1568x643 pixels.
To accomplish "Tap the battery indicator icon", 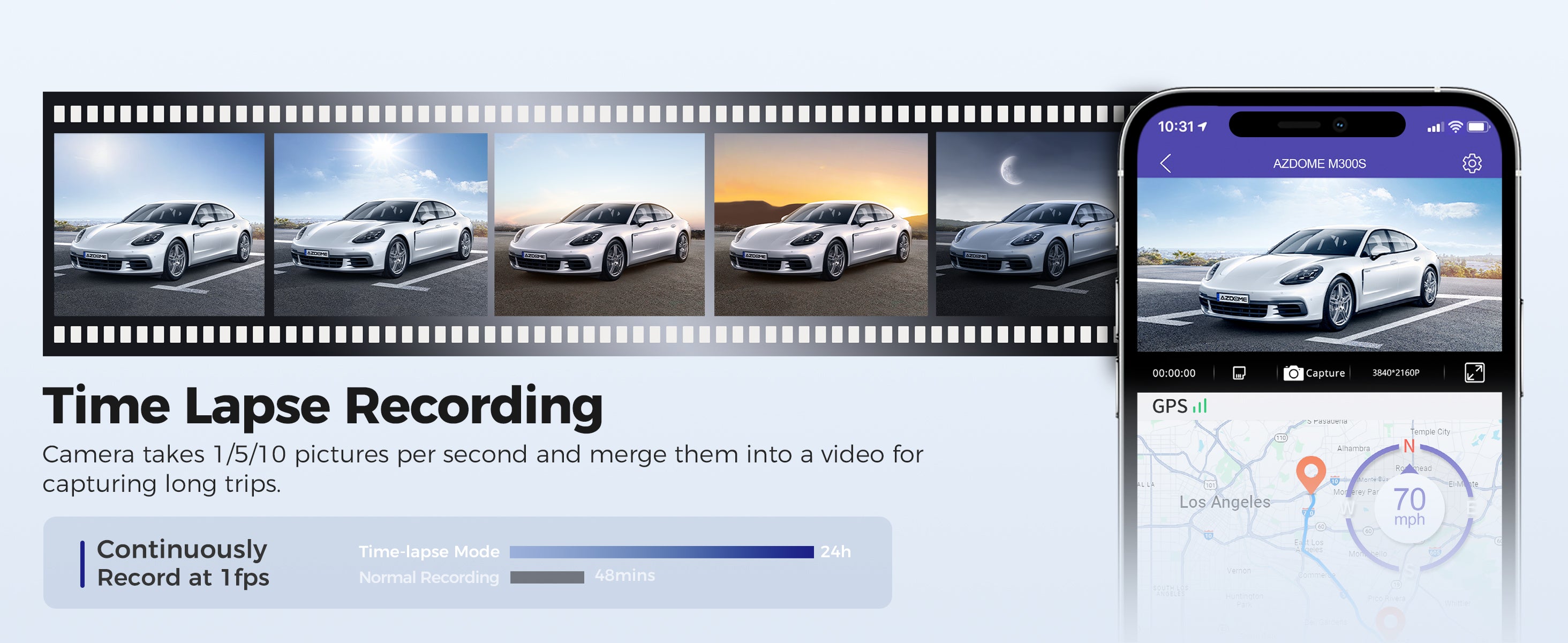I will pos(1478,126).
